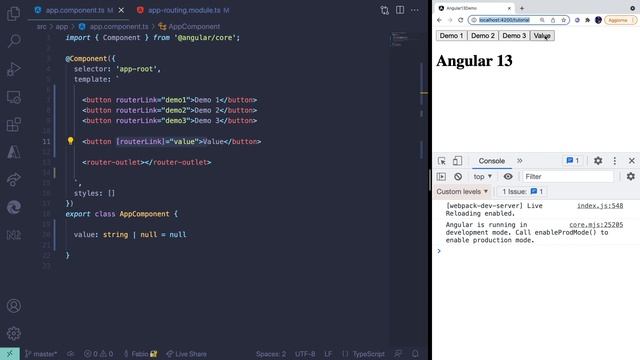
Task: Open the index.js:548 source link
Action: [x=600, y=206]
